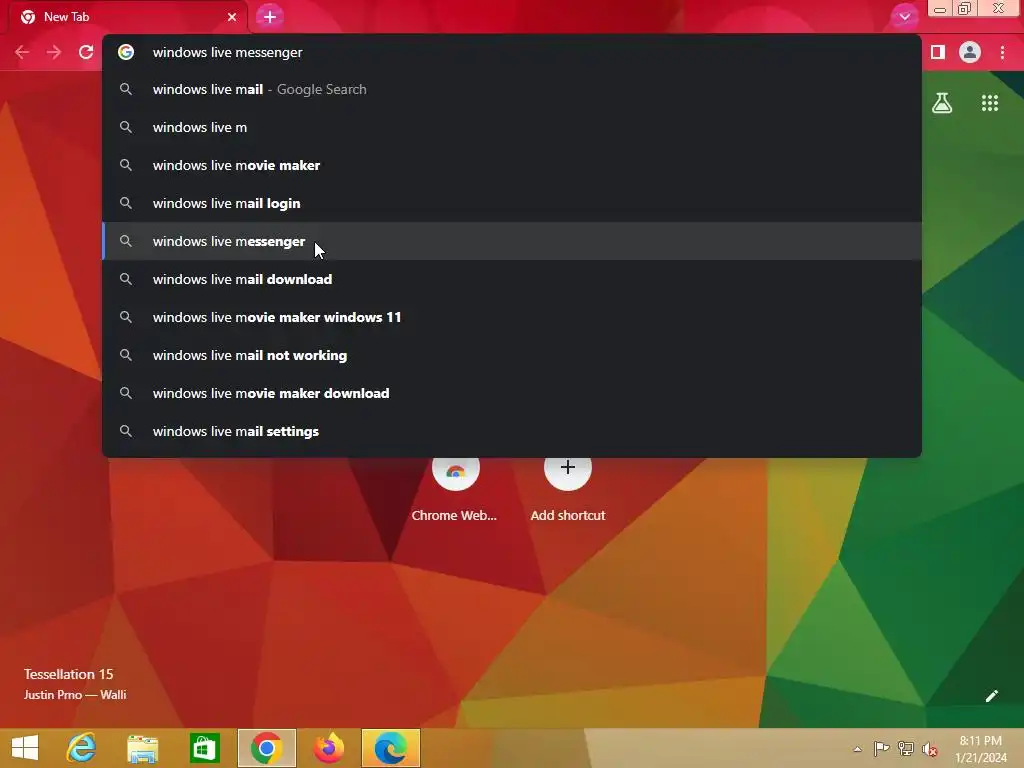Toggle the Chrome side panel icon

[x=938, y=52]
